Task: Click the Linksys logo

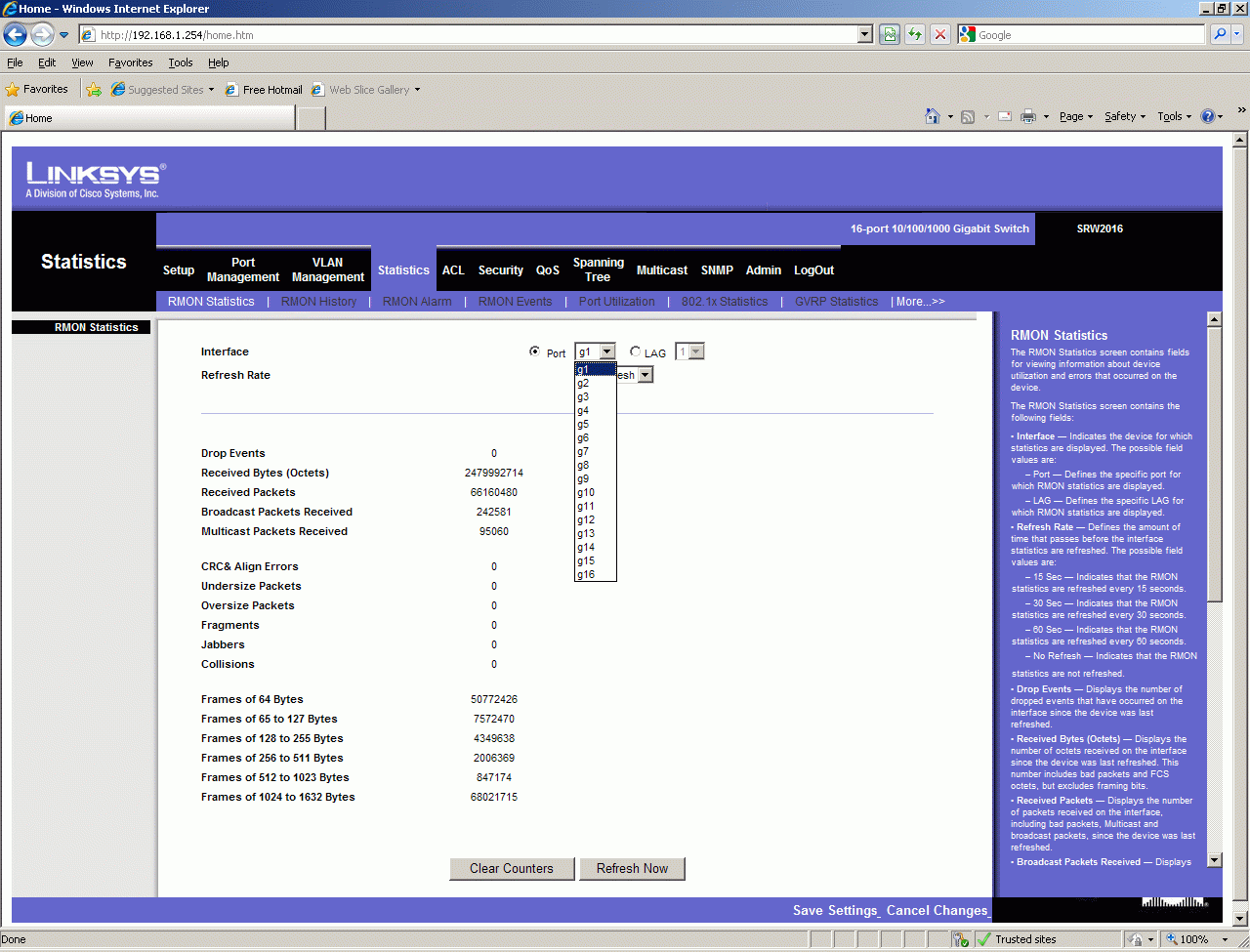Action: (96, 180)
